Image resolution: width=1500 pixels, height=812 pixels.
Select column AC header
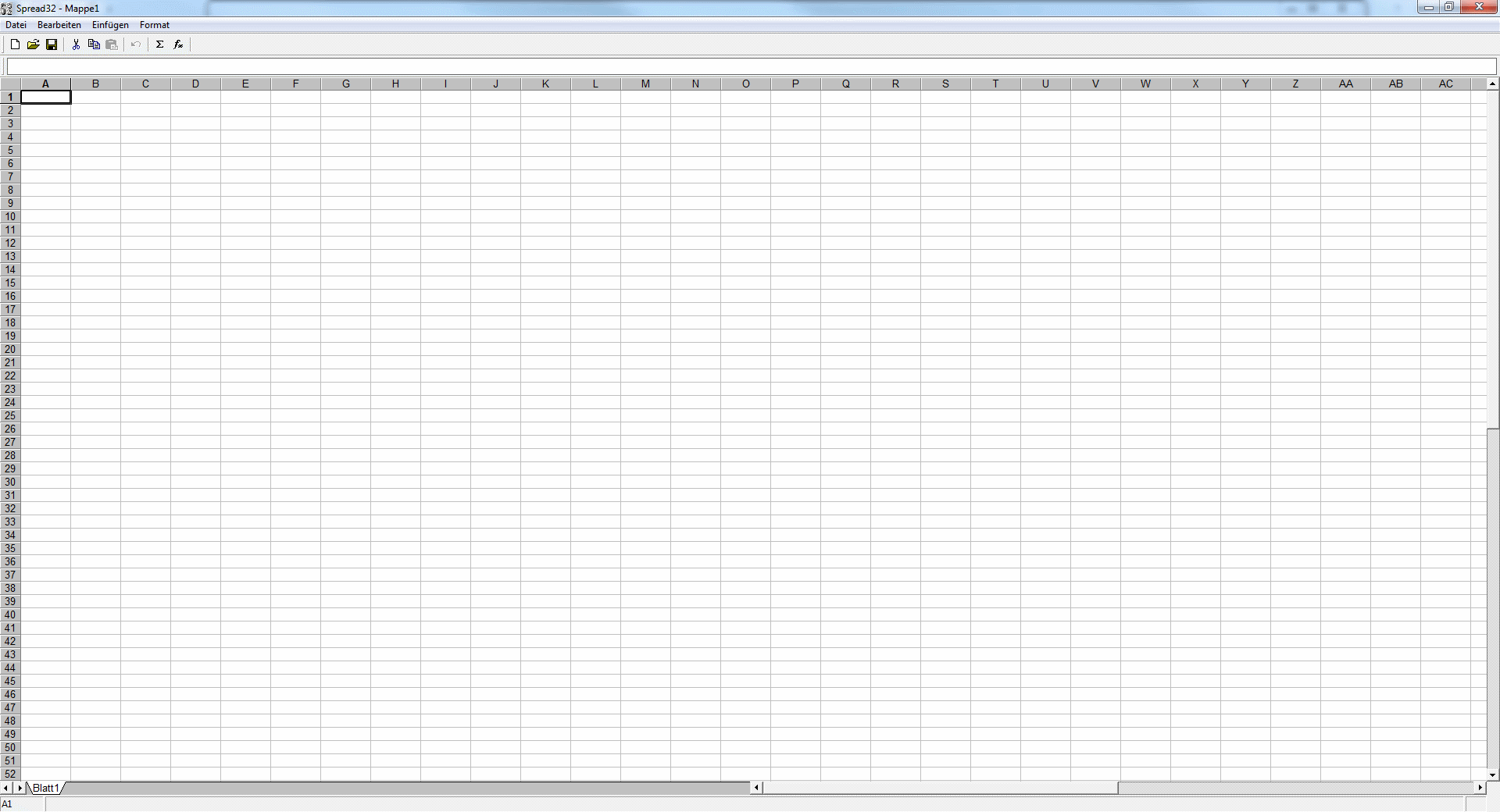tap(1445, 84)
